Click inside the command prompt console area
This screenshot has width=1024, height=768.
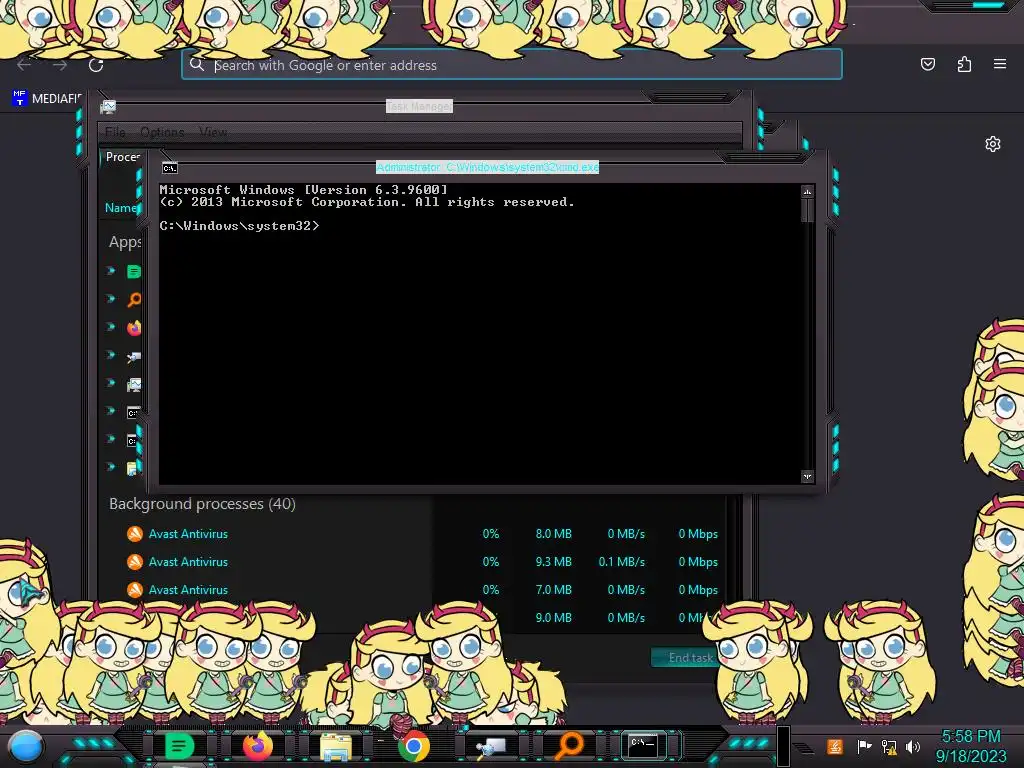479,334
